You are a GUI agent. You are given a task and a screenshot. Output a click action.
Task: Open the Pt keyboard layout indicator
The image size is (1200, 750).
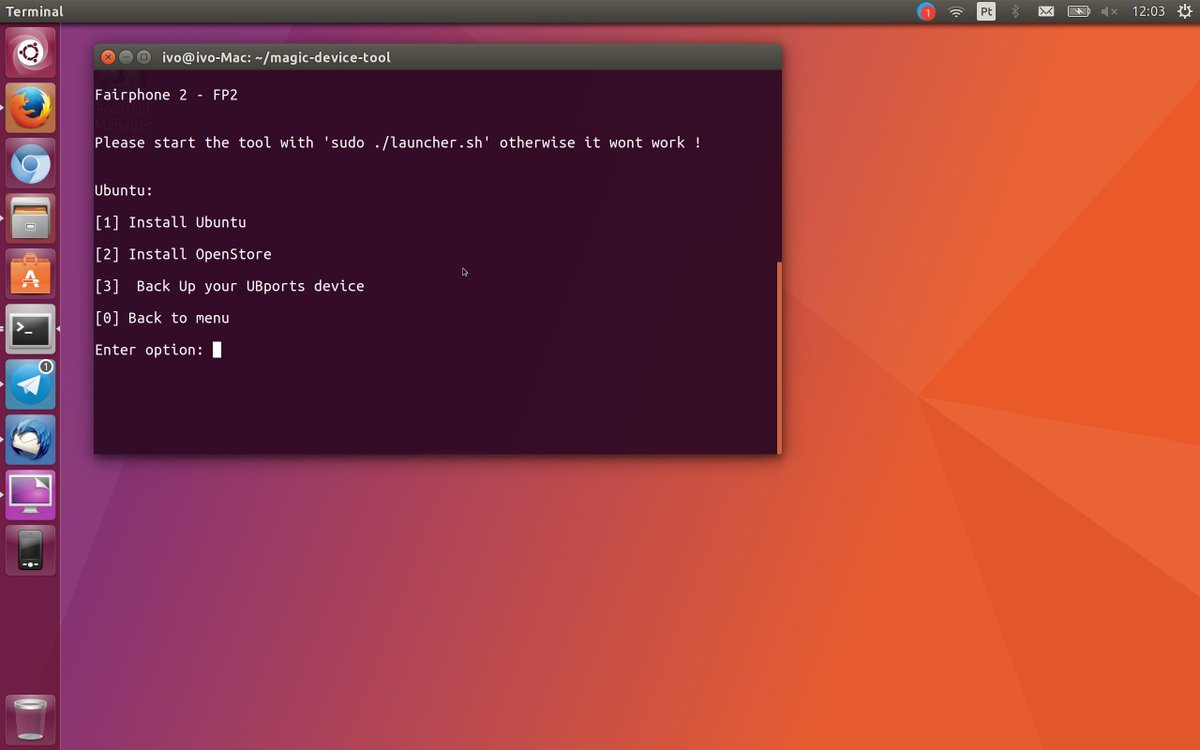[x=986, y=12]
